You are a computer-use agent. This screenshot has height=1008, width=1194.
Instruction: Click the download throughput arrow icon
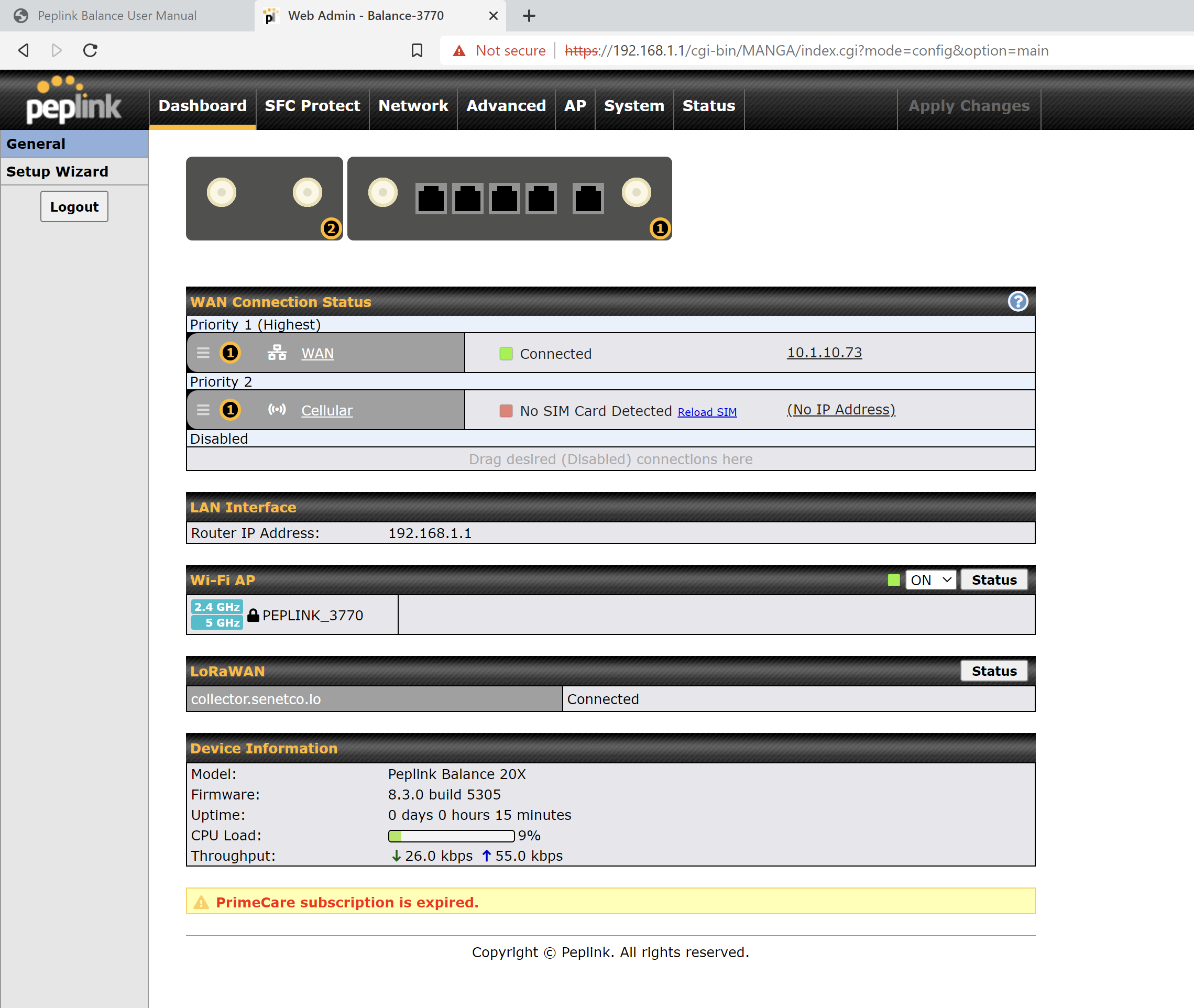point(396,856)
